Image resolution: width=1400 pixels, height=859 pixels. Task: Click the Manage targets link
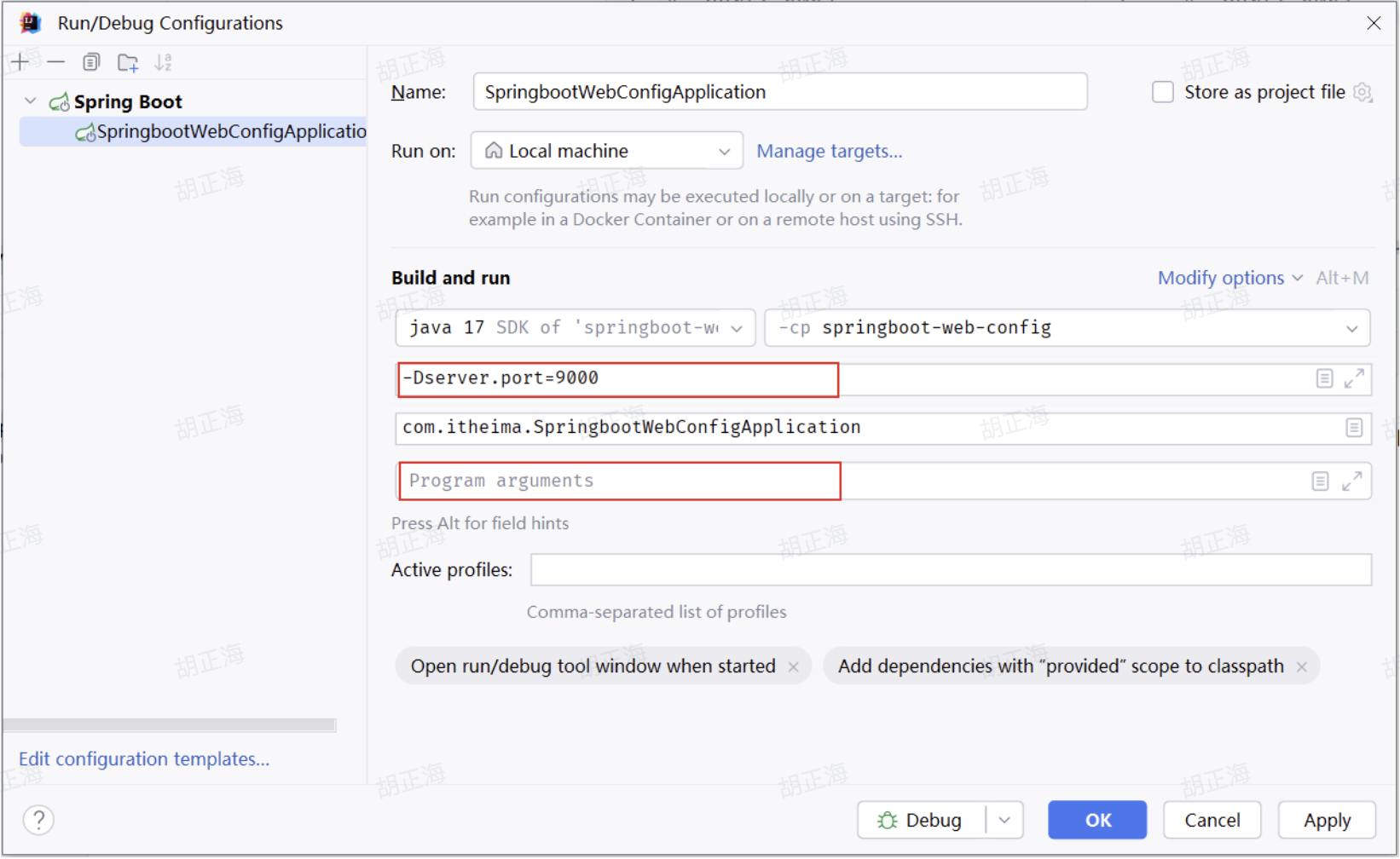tap(829, 151)
